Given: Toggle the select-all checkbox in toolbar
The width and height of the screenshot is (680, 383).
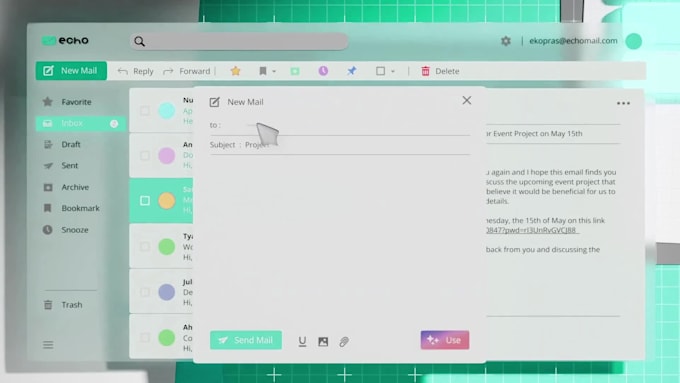Looking at the screenshot, I should pyautogui.click(x=380, y=71).
